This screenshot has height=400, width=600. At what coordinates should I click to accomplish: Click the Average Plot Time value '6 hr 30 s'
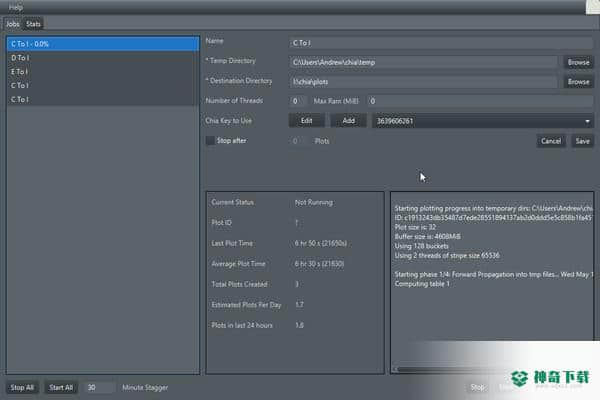pos(319,264)
